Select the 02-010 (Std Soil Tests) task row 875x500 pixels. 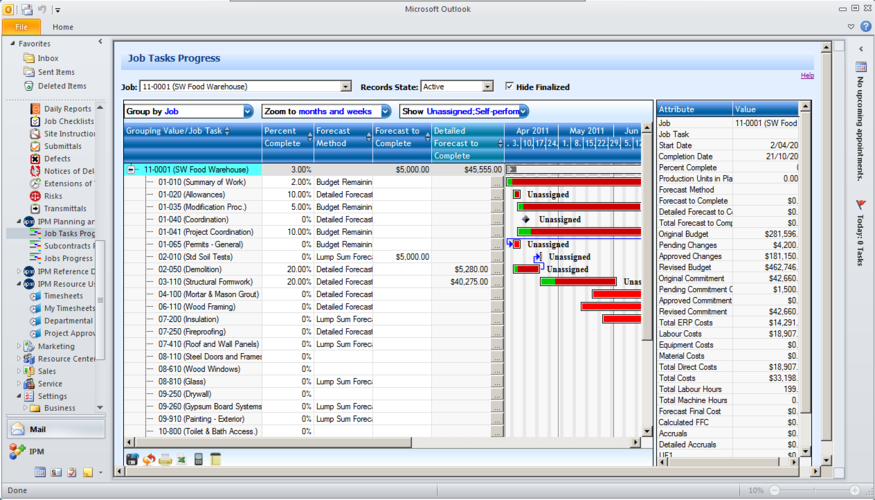314,257
